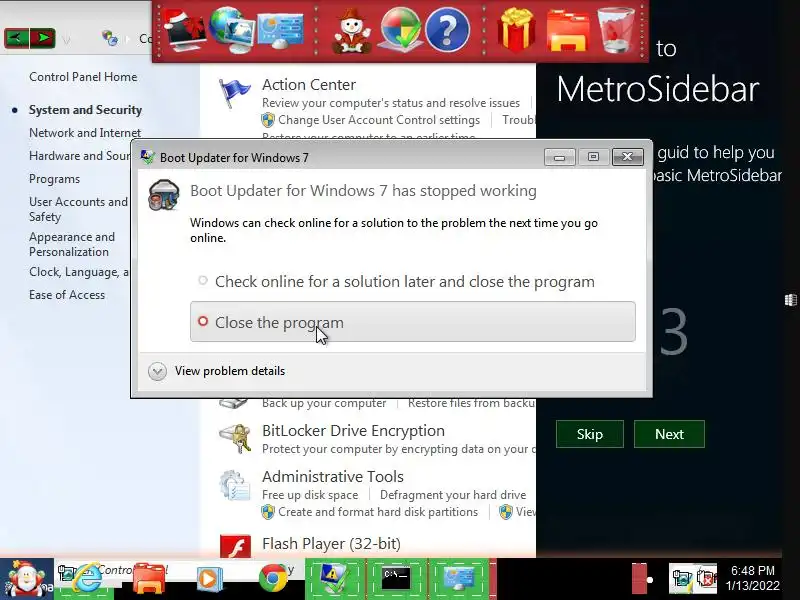Open the blue question mark help icon
The image size is (800, 600).
447,30
